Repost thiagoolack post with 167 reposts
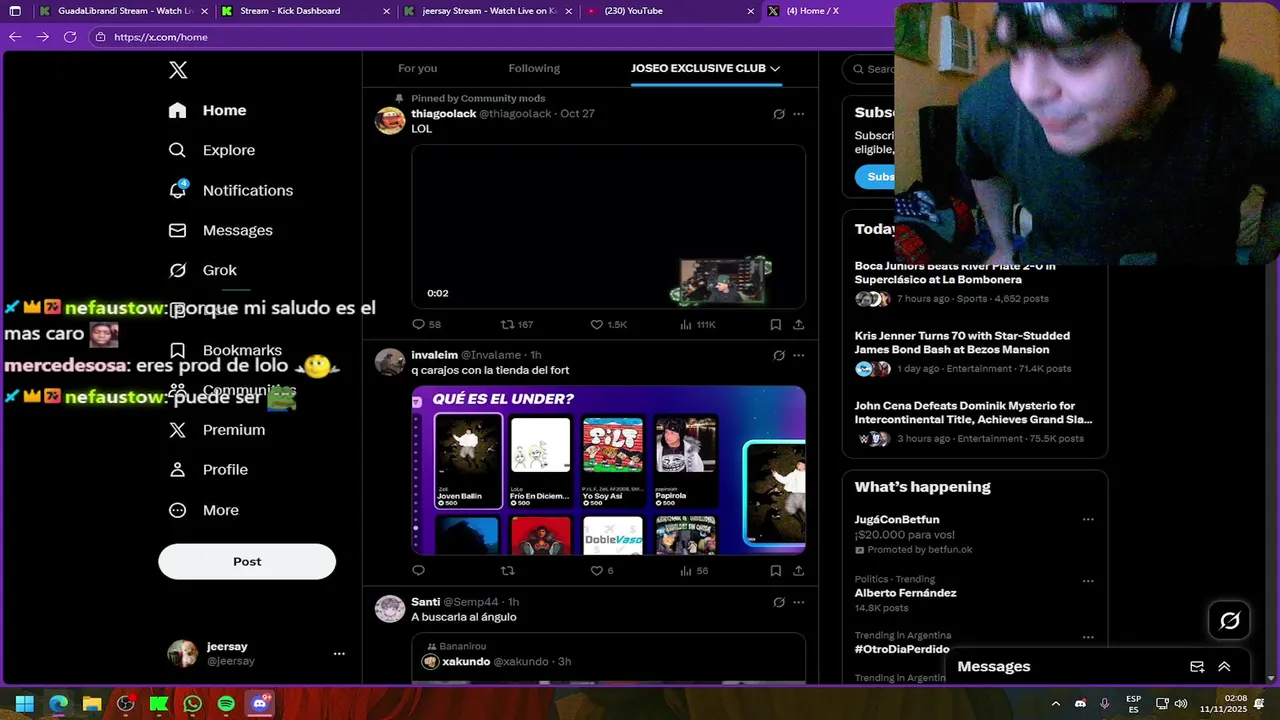This screenshot has width=1280, height=720. click(x=516, y=325)
